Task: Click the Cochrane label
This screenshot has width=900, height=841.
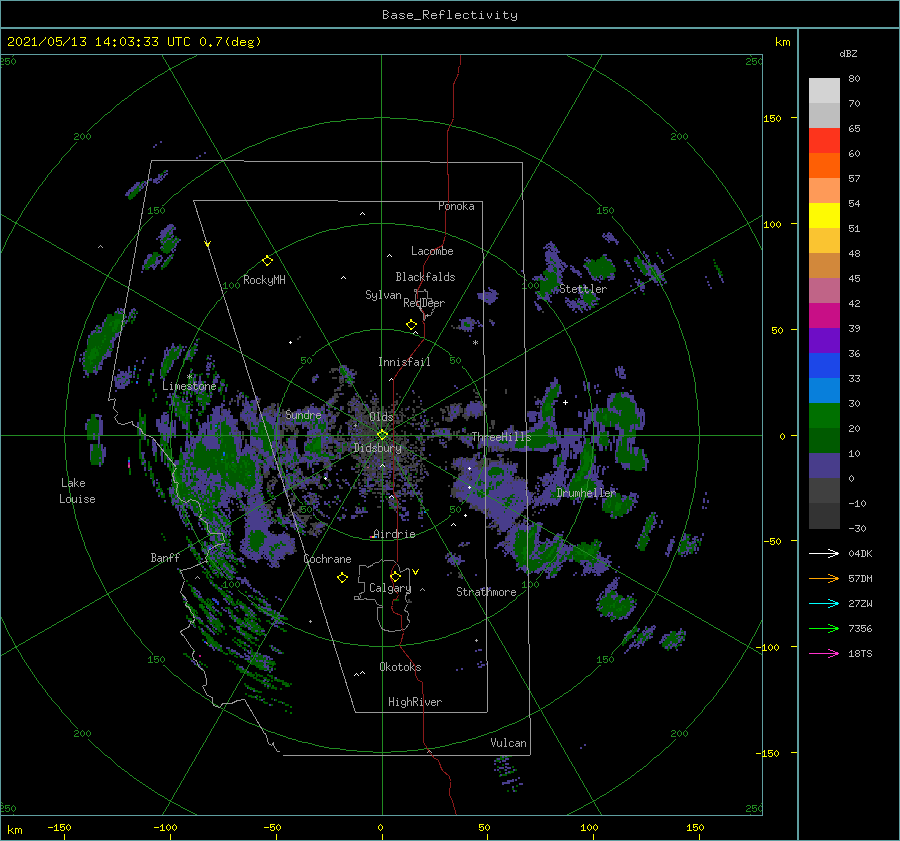Action: [x=327, y=559]
